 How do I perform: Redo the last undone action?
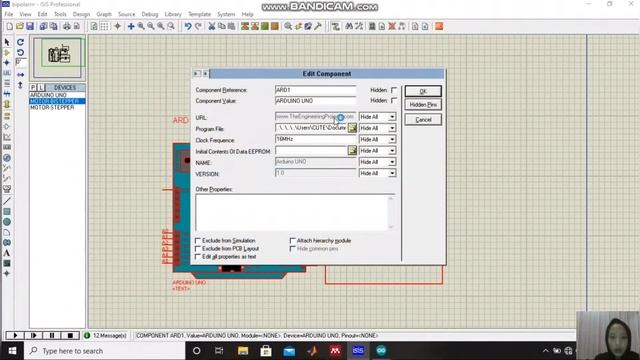198,27
